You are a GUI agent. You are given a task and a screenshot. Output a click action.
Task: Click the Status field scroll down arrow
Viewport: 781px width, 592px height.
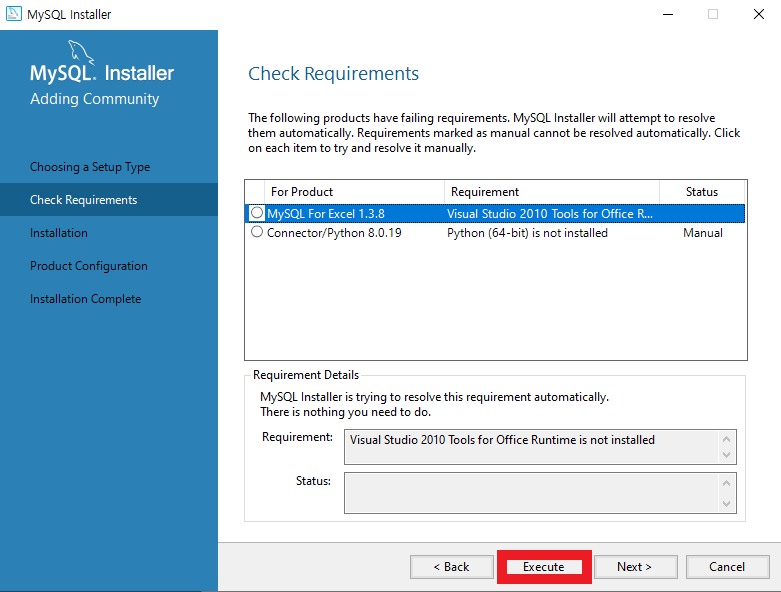point(726,503)
